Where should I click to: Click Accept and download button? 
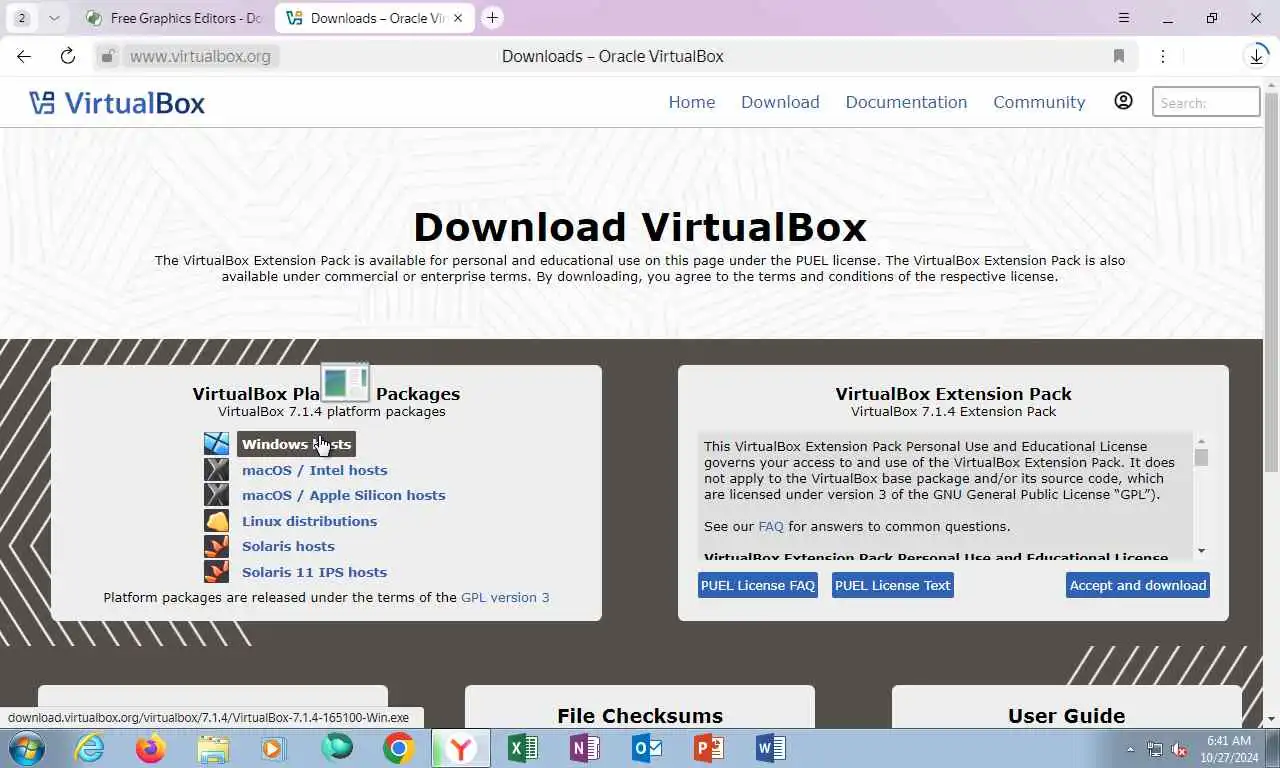(x=1138, y=585)
